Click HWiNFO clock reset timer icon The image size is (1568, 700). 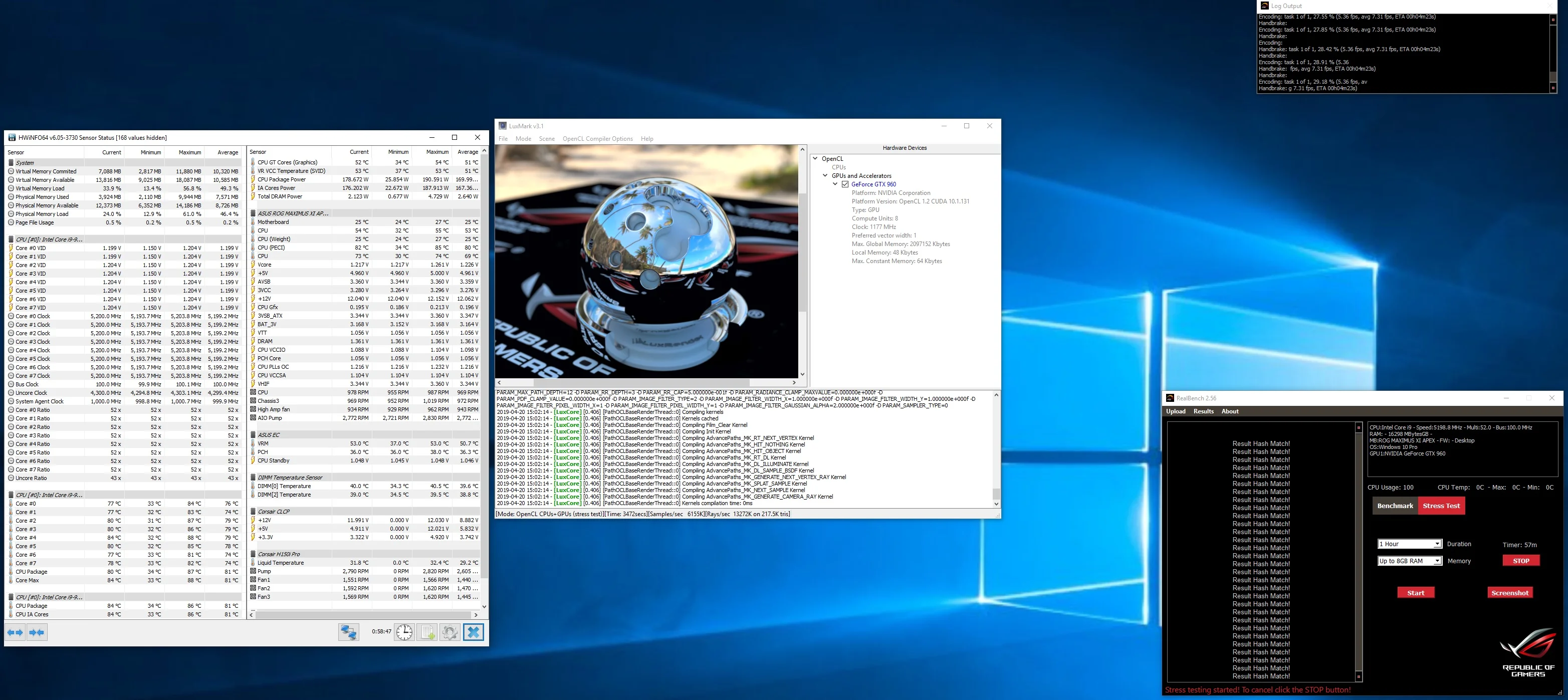point(404,632)
